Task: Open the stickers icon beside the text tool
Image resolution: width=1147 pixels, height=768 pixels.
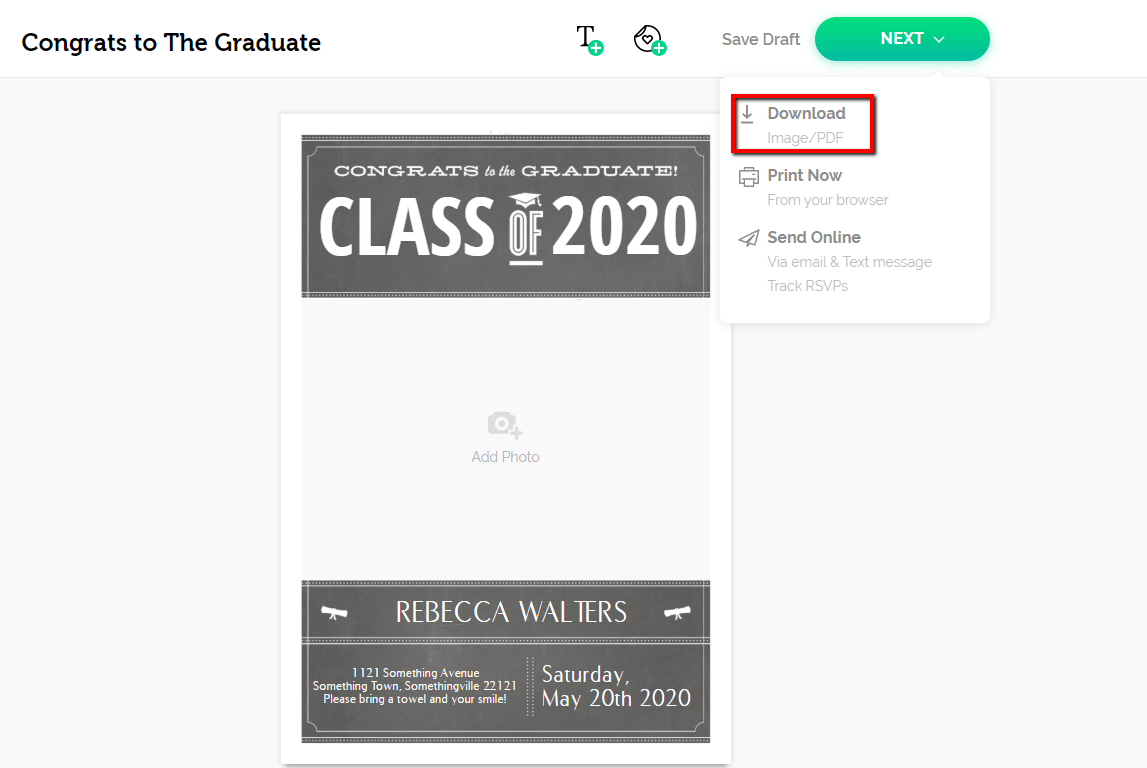Action: [647, 38]
